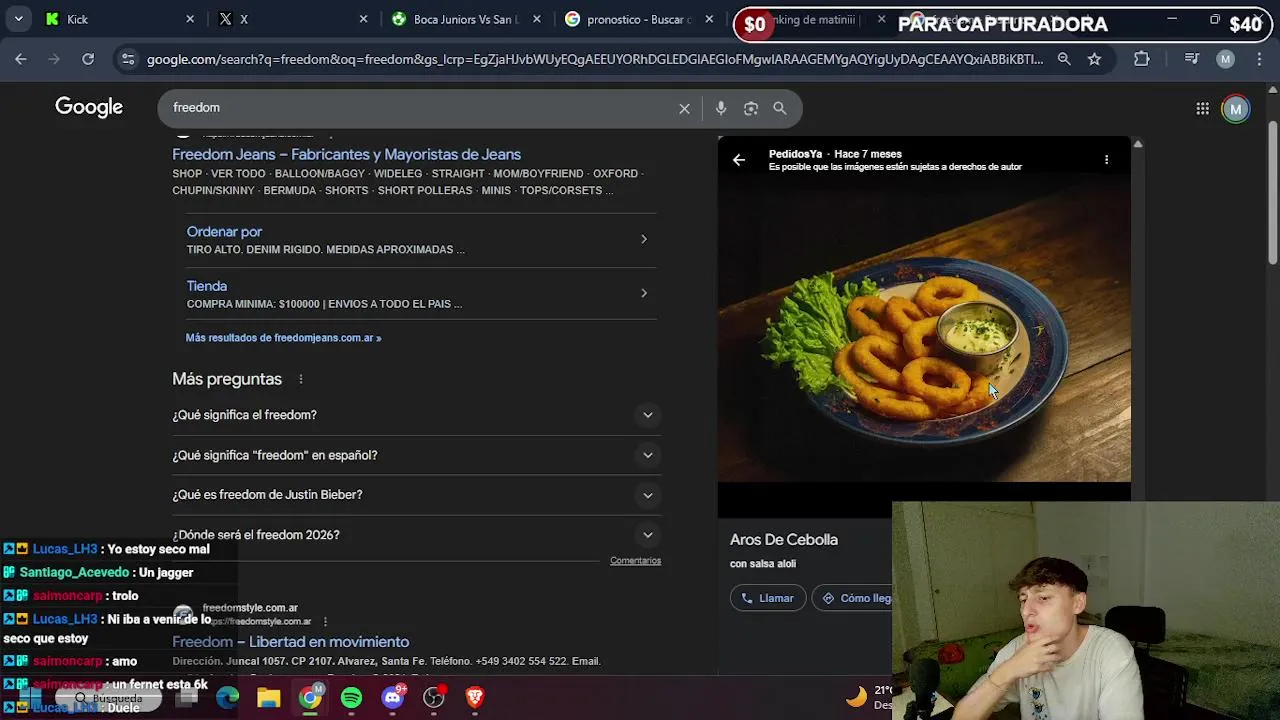Clear the search box with the X
Image resolution: width=1280 pixels, height=720 pixels.
[x=684, y=108]
